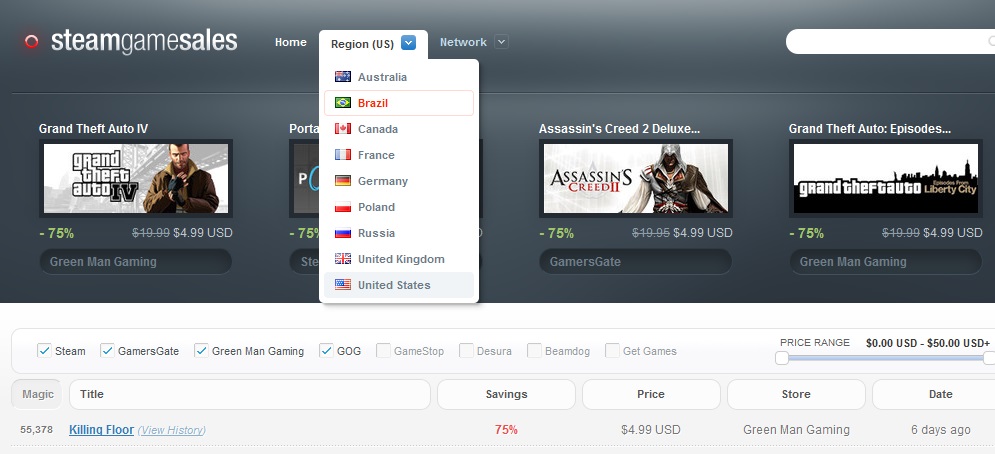Click the Grand Theft Auto IV title text
The height and width of the screenshot is (454, 995).
(x=93, y=129)
